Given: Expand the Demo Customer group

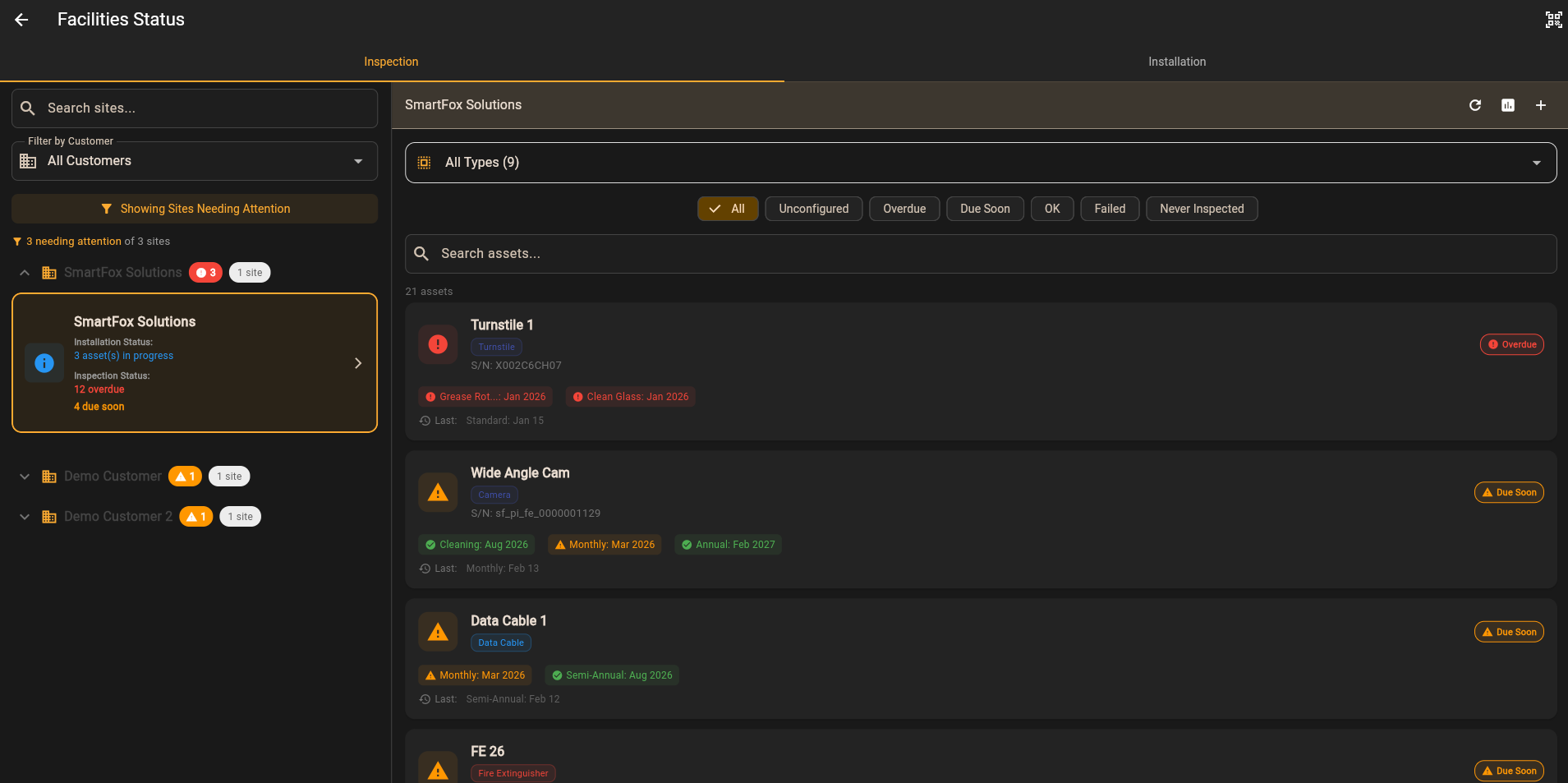Looking at the screenshot, I should 25,477.
